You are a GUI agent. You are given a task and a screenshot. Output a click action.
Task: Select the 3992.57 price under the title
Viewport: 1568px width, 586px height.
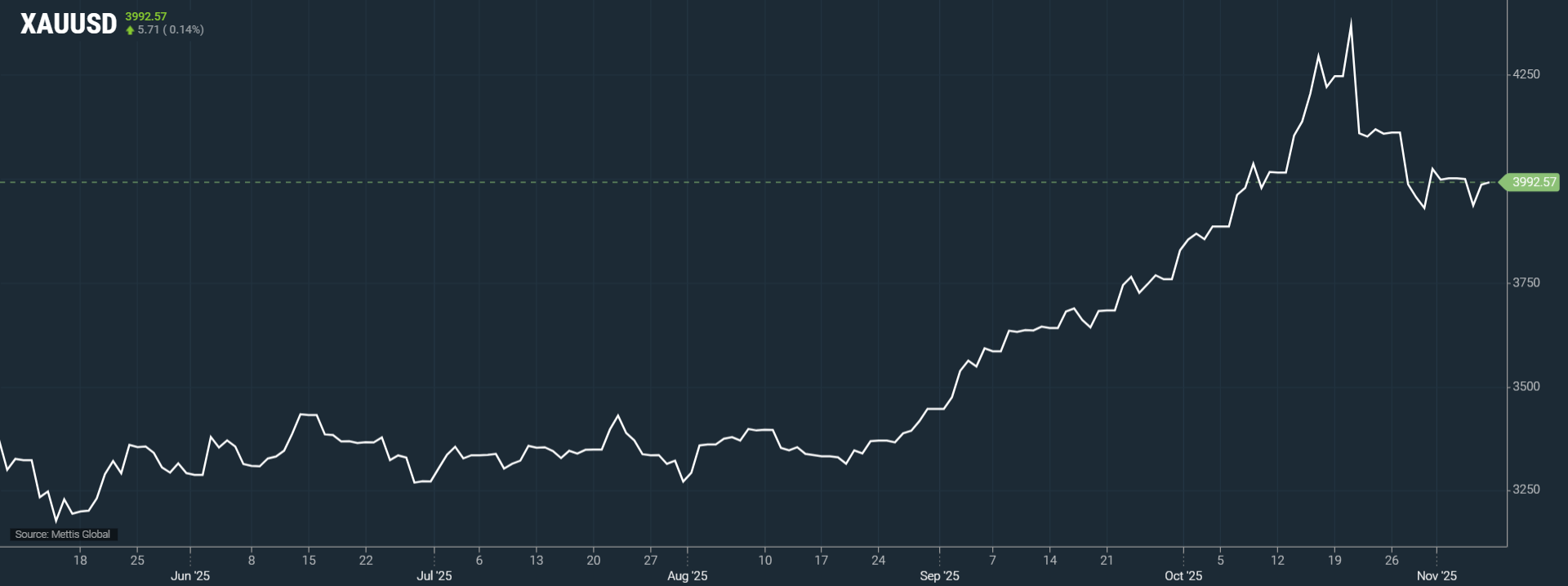tap(145, 16)
